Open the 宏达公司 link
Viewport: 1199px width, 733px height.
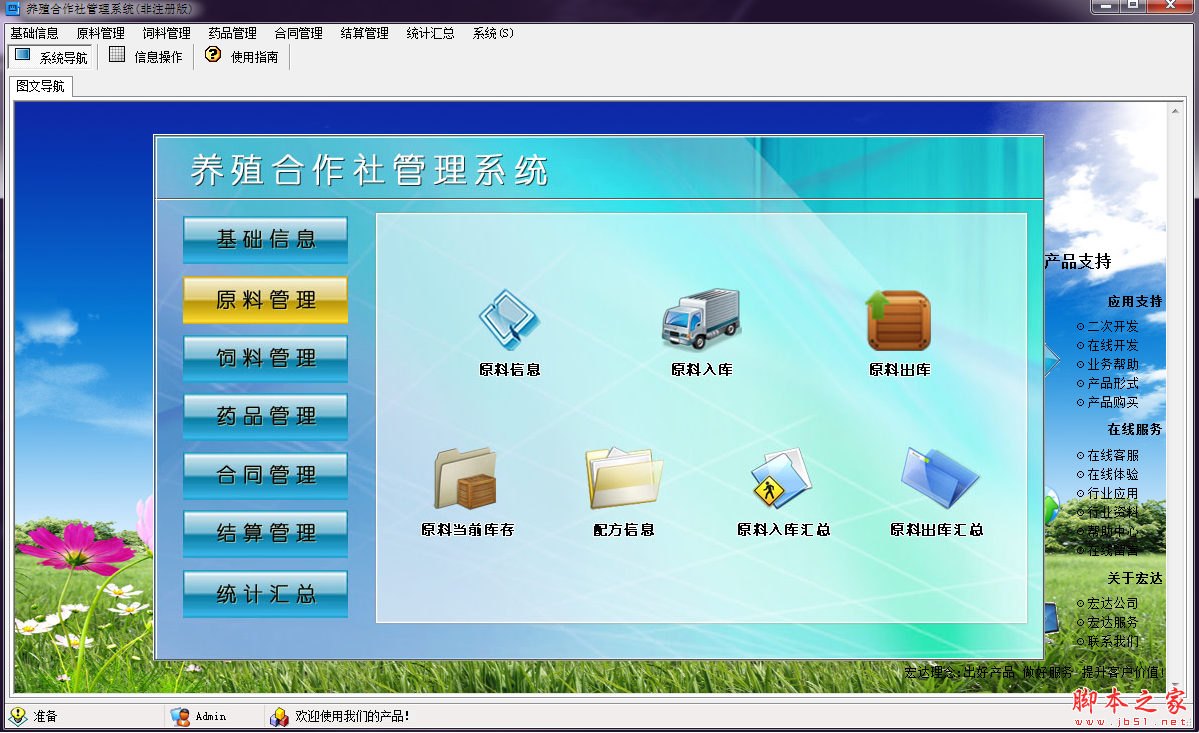(1113, 604)
